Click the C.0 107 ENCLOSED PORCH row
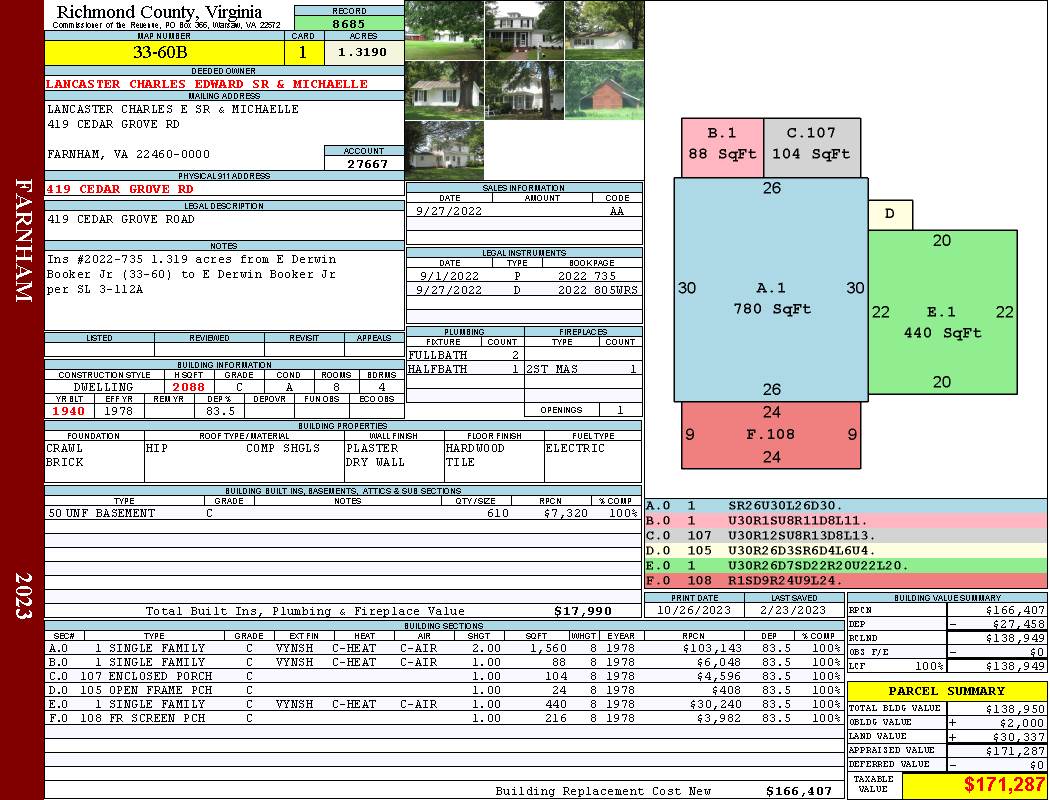The height and width of the screenshot is (800, 1050). [x=445, y=676]
